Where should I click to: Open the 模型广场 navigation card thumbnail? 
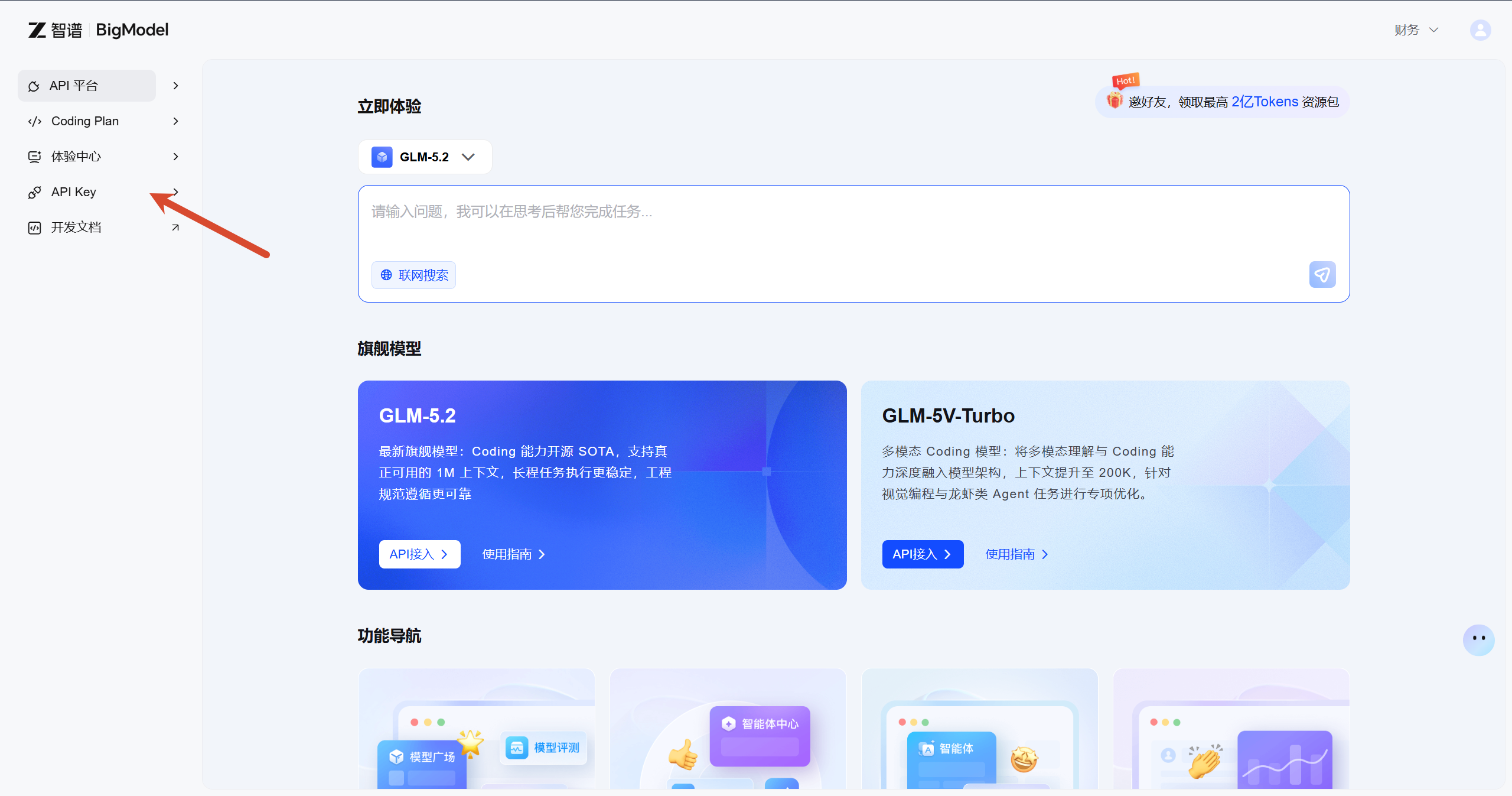(x=476, y=729)
